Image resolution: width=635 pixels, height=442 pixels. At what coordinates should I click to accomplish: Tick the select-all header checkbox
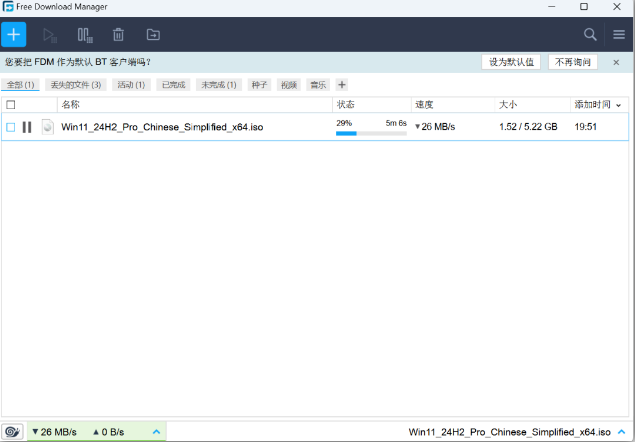11,104
